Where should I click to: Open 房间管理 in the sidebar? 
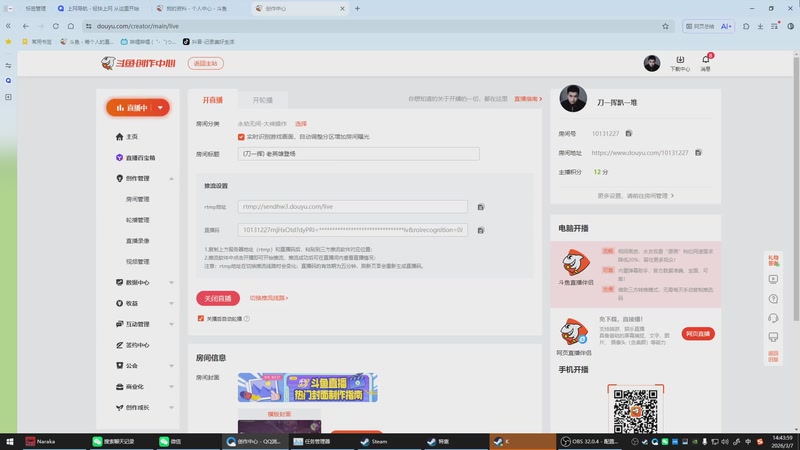[x=137, y=199]
